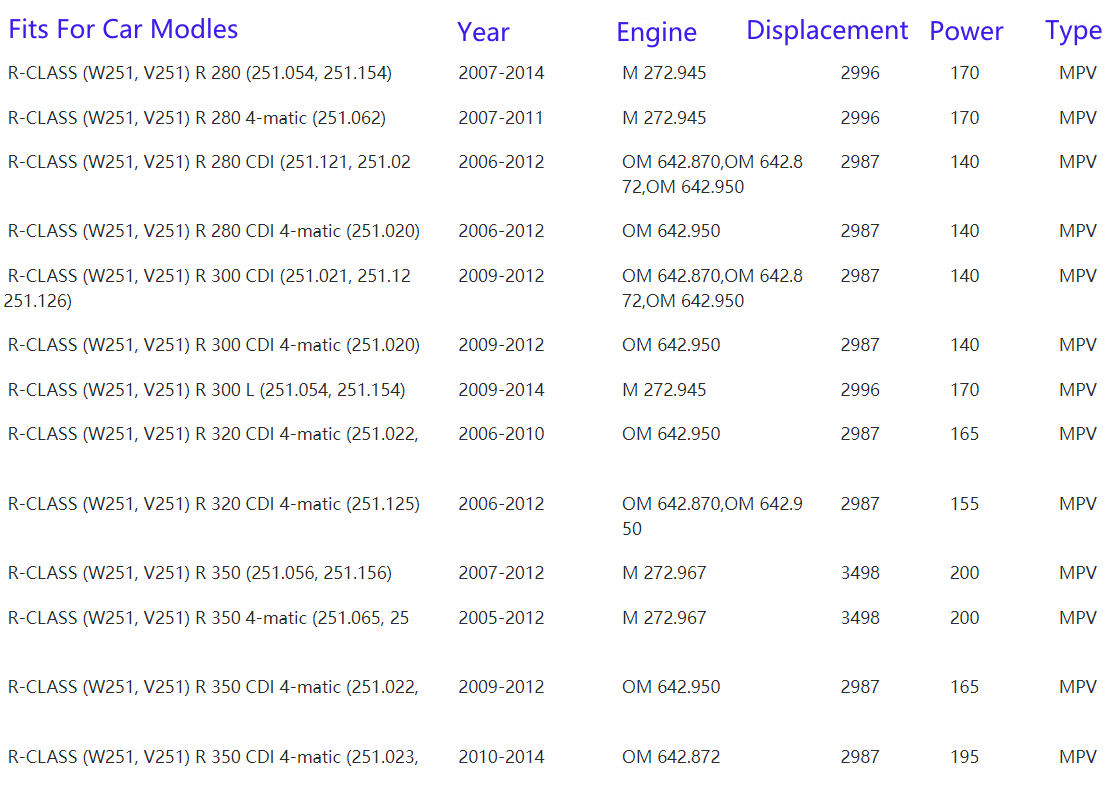Click the 'Fits For Car Modles' column header
Viewport: 1117px width, 786px height.
tap(123, 29)
